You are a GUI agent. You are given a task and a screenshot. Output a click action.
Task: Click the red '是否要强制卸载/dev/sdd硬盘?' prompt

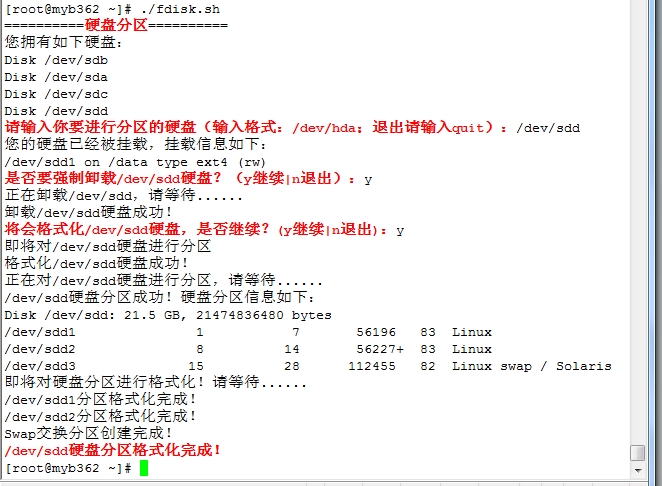[x=179, y=178]
